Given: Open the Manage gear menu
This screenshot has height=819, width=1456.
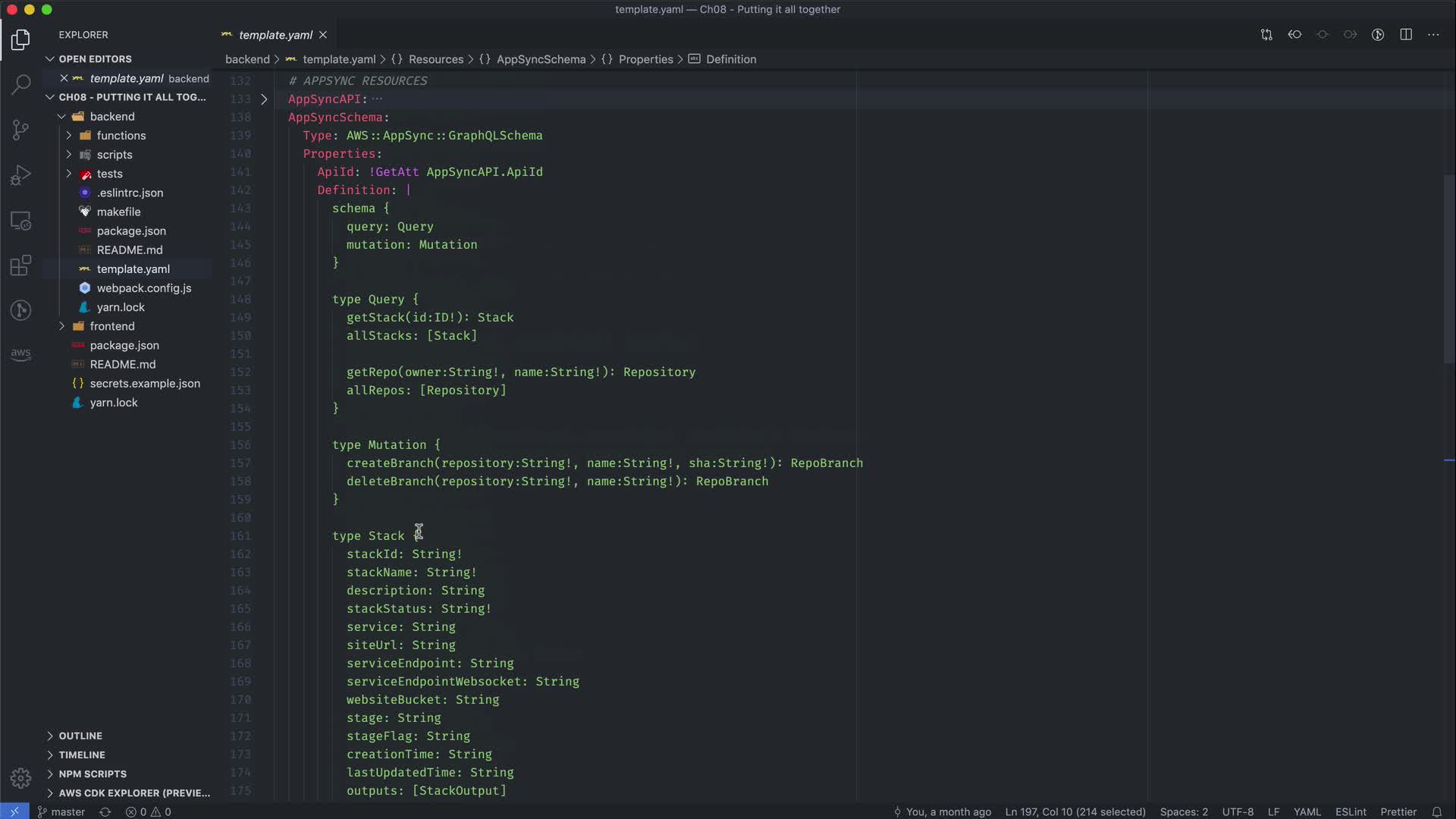Looking at the screenshot, I should (20, 778).
